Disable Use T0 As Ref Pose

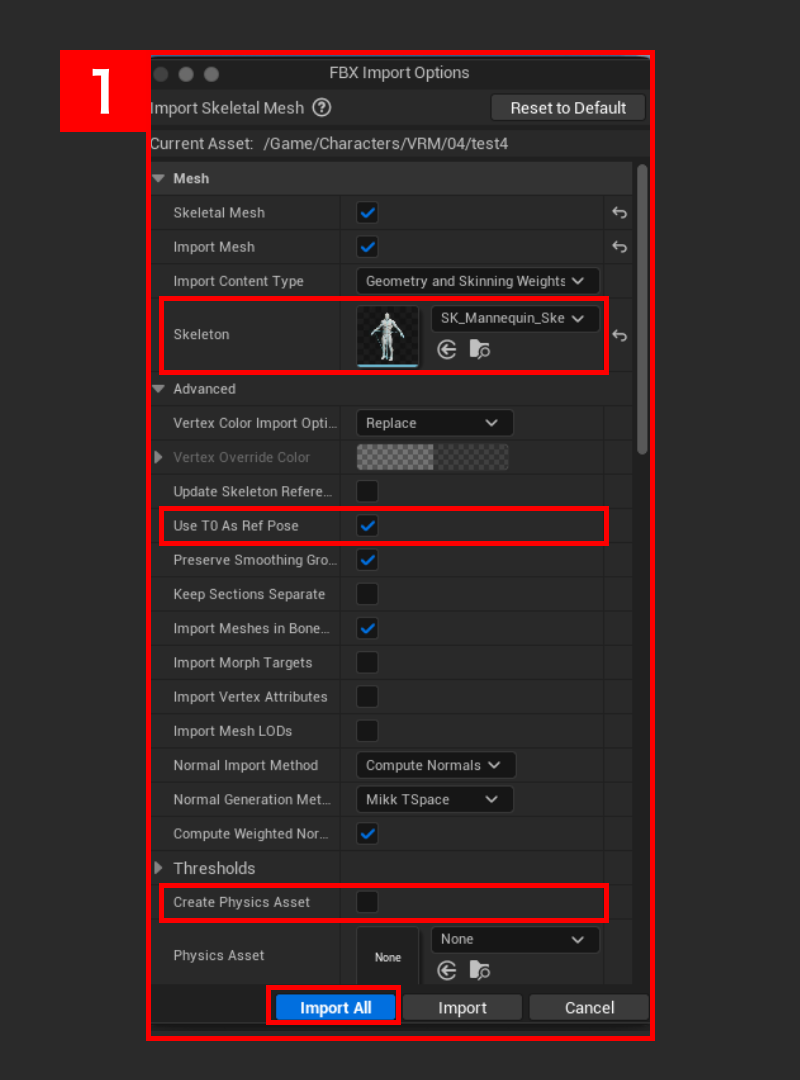pyautogui.click(x=369, y=525)
